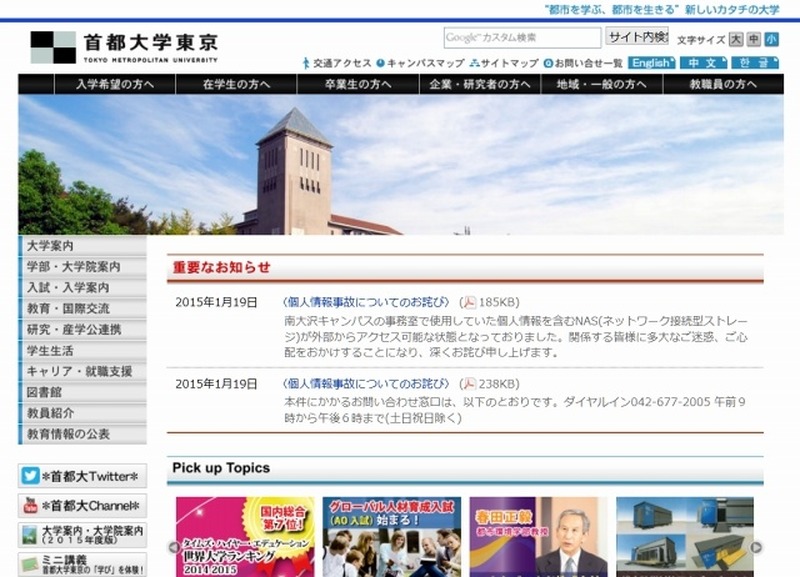
Task: Open 交通アクセス via its walking icon
Action: pyautogui.click(x=306, y=63)
